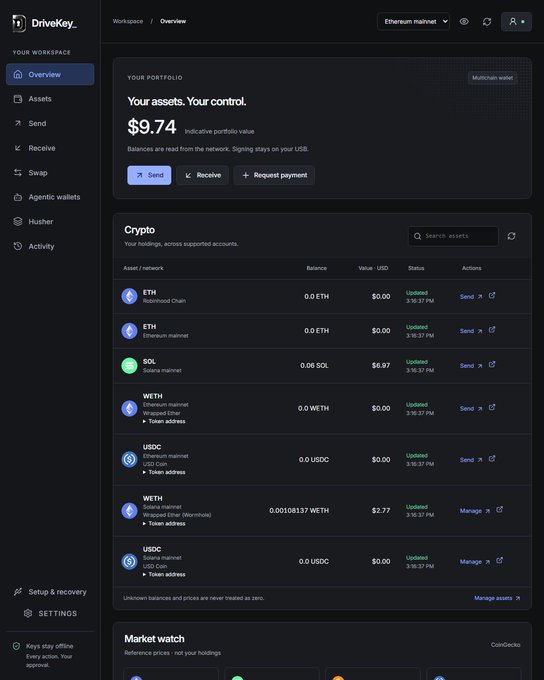Viewport: 544px width, 680px height.
Task: Click Send for WETH on Ethereum mainnet
Action: pos(471,409)
